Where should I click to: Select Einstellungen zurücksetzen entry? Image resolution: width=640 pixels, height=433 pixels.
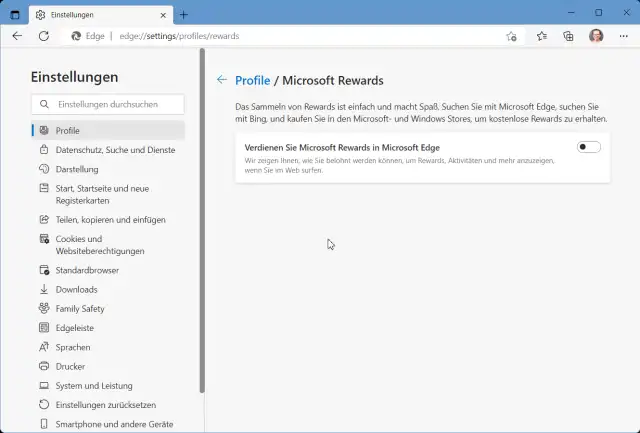(x=108, y=405)
